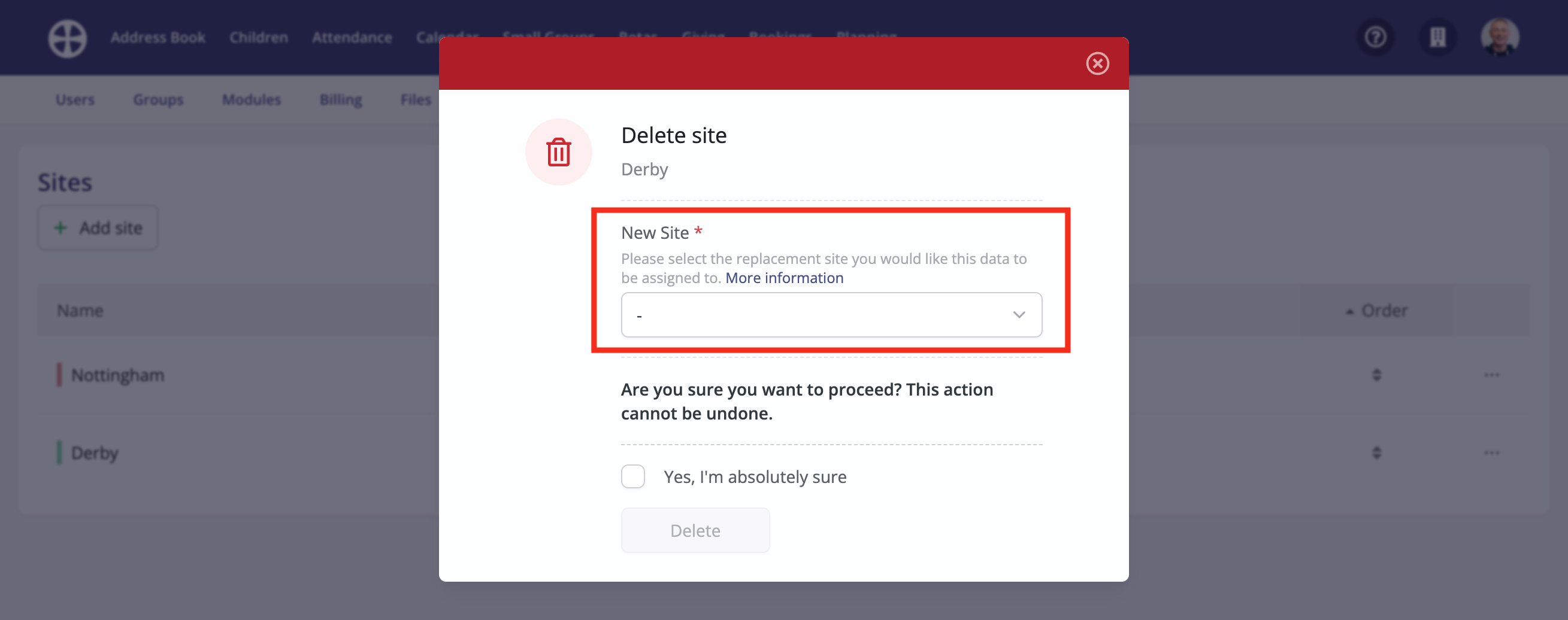
Task: Click the Name column header
Action: (x=80, y=311)
